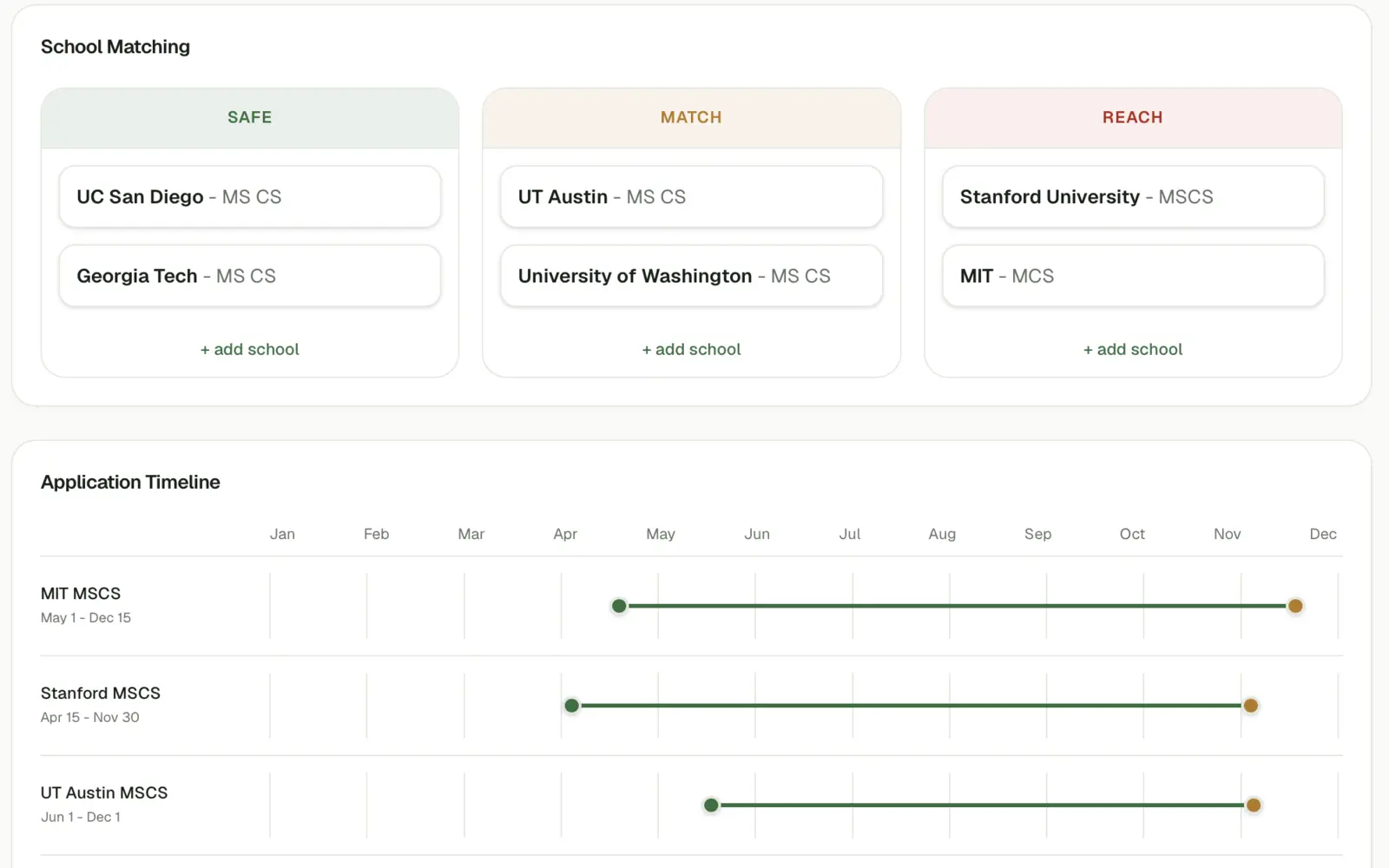
Task: Open the UC San Diego MS CS card
Action: [250, 197]
